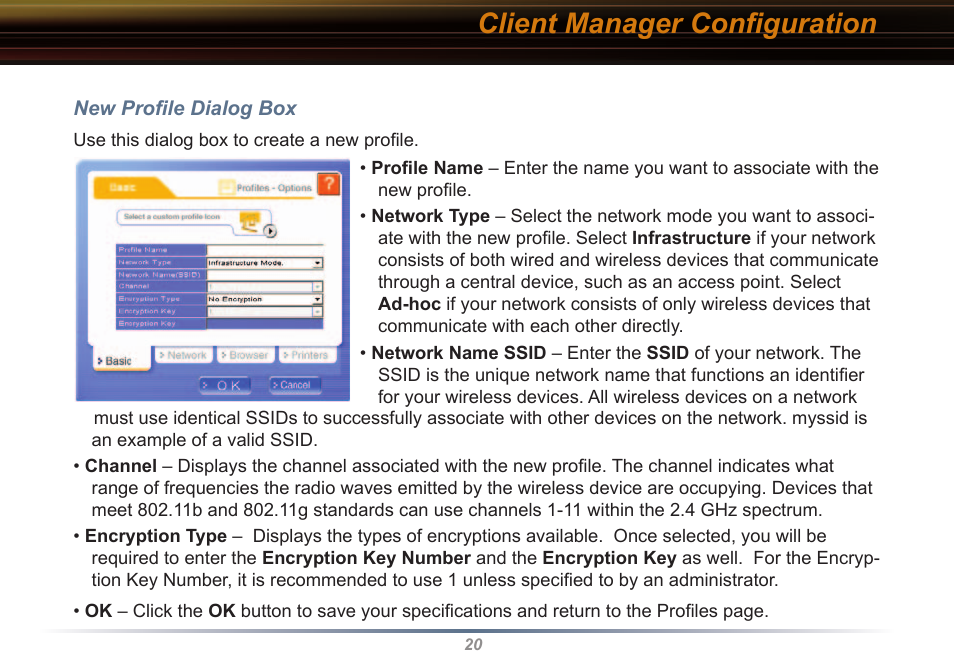
Task: Click the bold 'Network Type' bullet term
Action: [430, 216]
